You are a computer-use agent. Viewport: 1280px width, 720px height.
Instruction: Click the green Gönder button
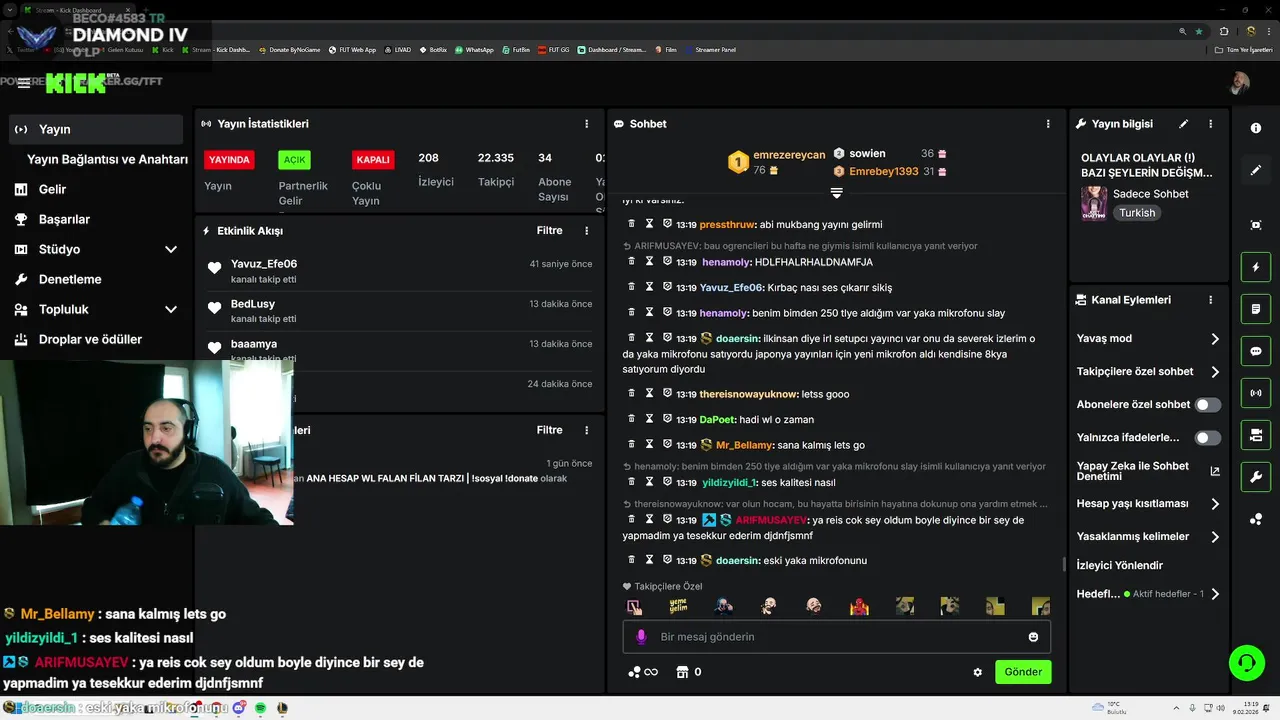click(x=1023, y=672)
